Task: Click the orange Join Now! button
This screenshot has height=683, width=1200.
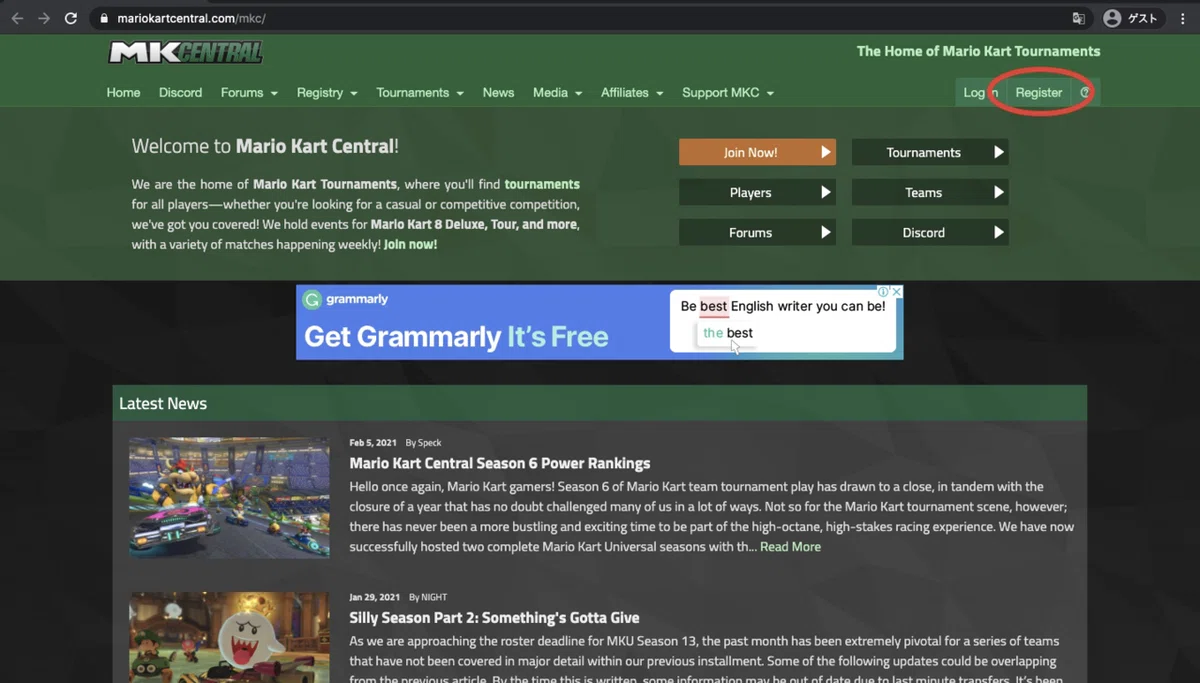Action: [x=757, y=152]
